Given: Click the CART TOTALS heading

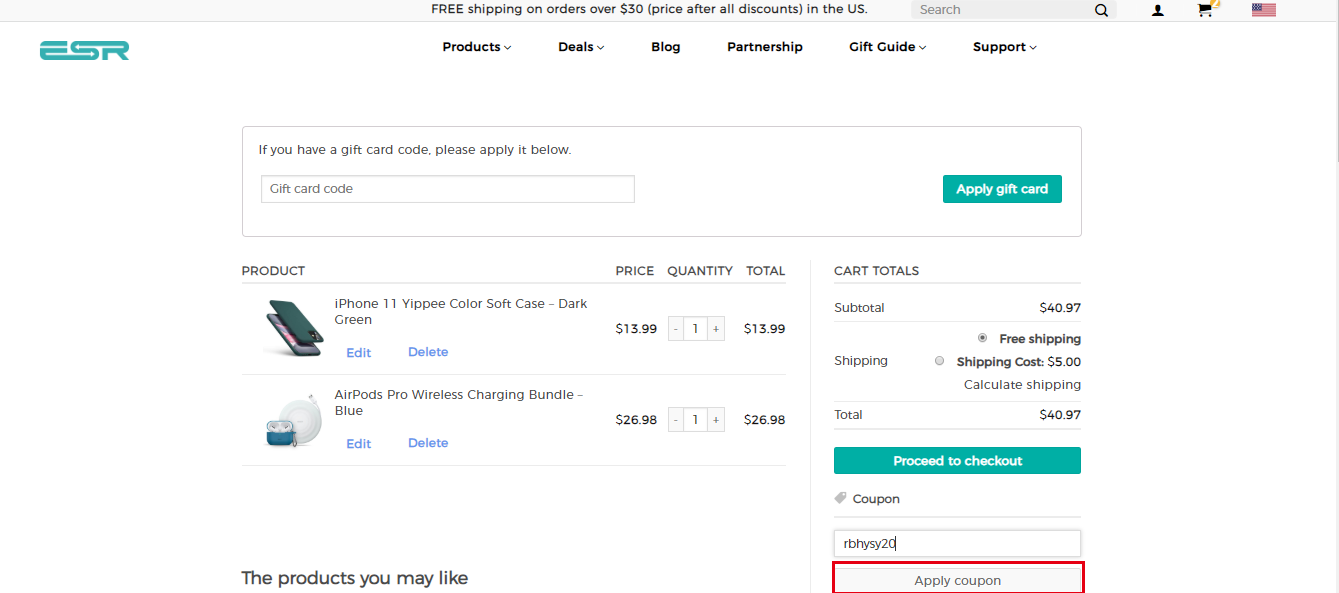Looking at the screenshot, I should point(877,271).
